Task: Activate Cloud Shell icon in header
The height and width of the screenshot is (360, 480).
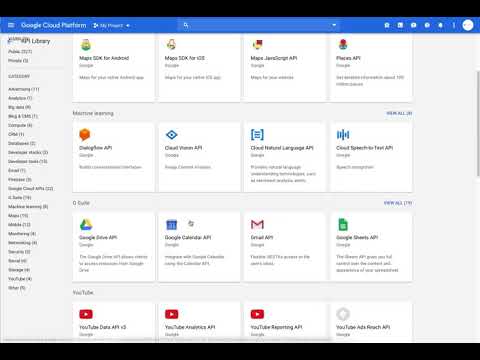Action: (400, 25)
